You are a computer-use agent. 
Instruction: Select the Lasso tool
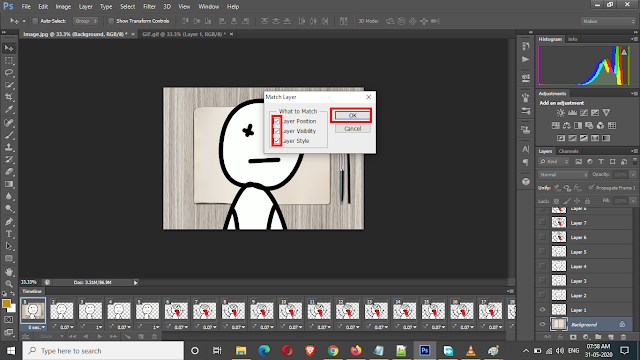9,73
